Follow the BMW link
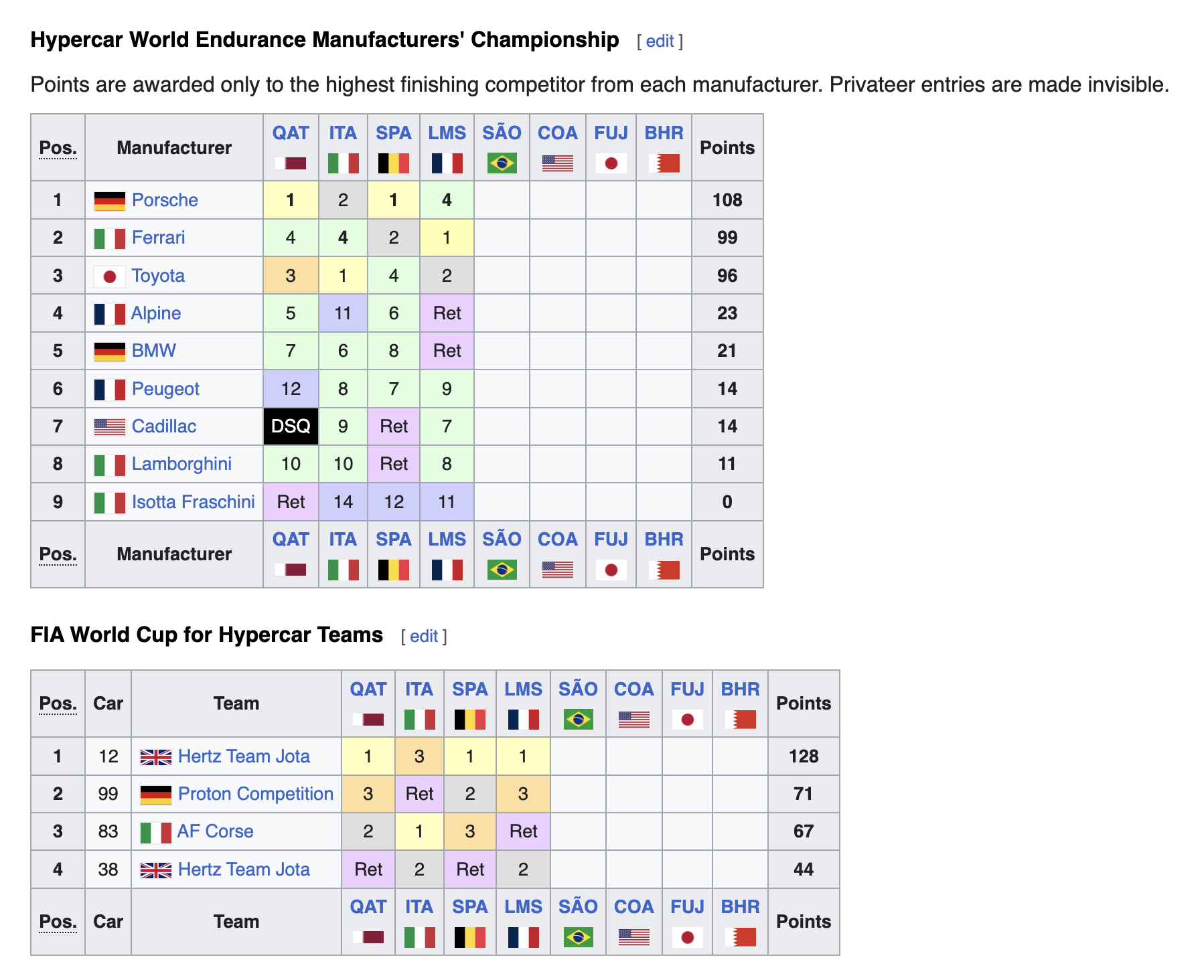 (153, 351)
